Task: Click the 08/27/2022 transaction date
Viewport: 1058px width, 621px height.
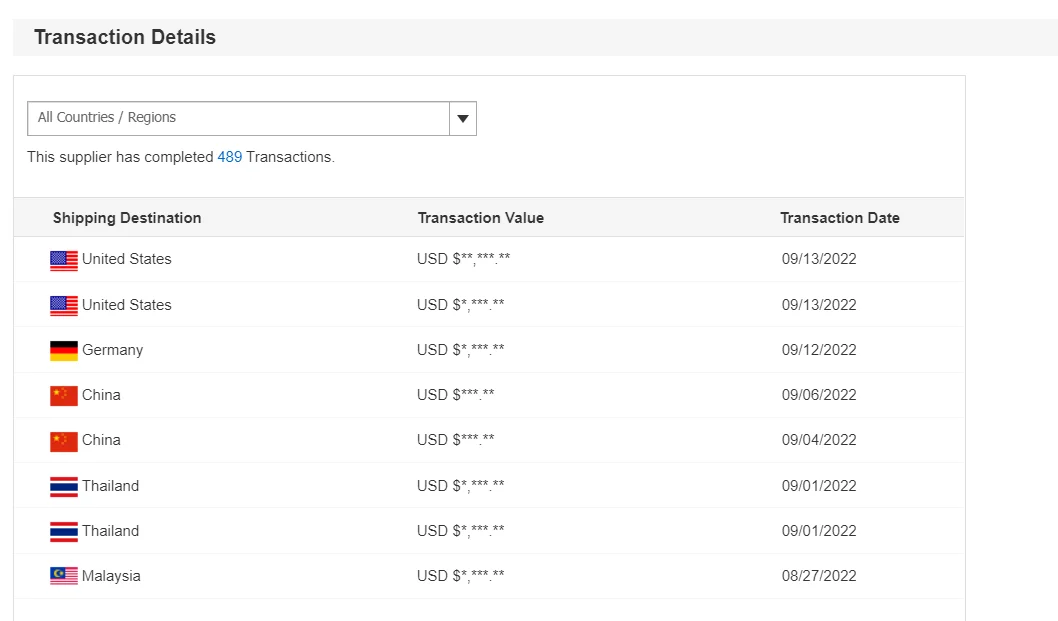Action: [x=819, y=576]
